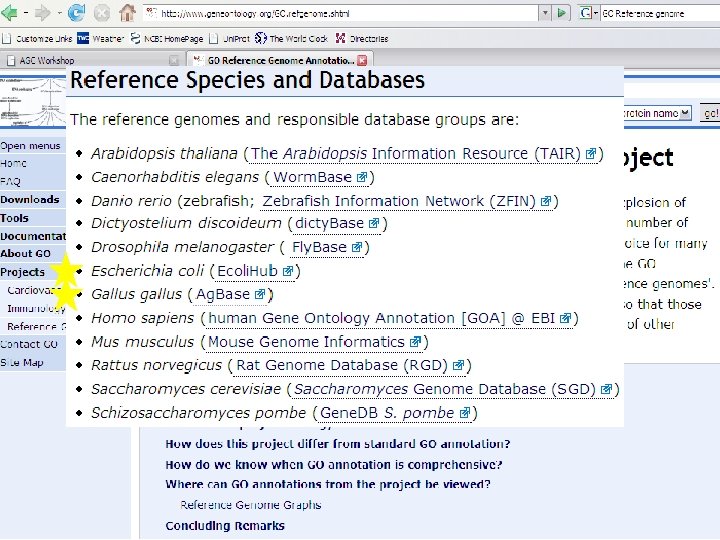
Task: Jump to Concluding Remarks link
Action: click(x=225, y=526)
